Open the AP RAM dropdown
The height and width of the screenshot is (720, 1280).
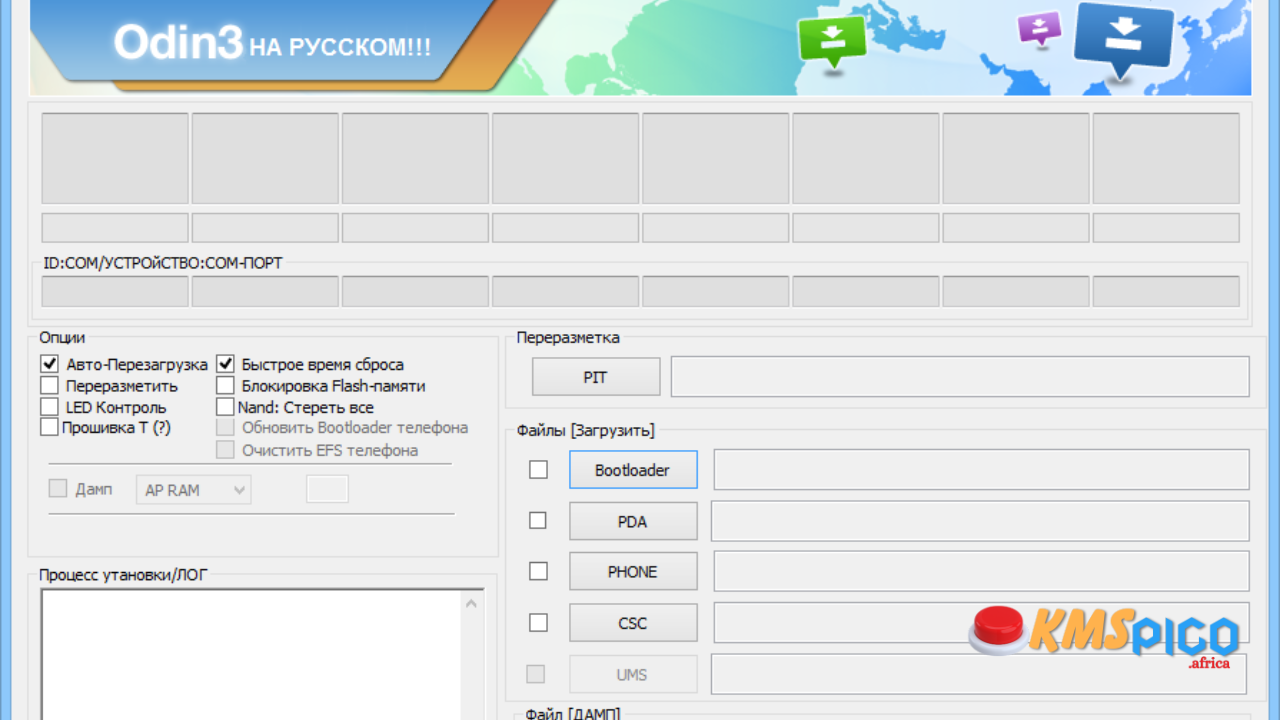click(193, 490)
